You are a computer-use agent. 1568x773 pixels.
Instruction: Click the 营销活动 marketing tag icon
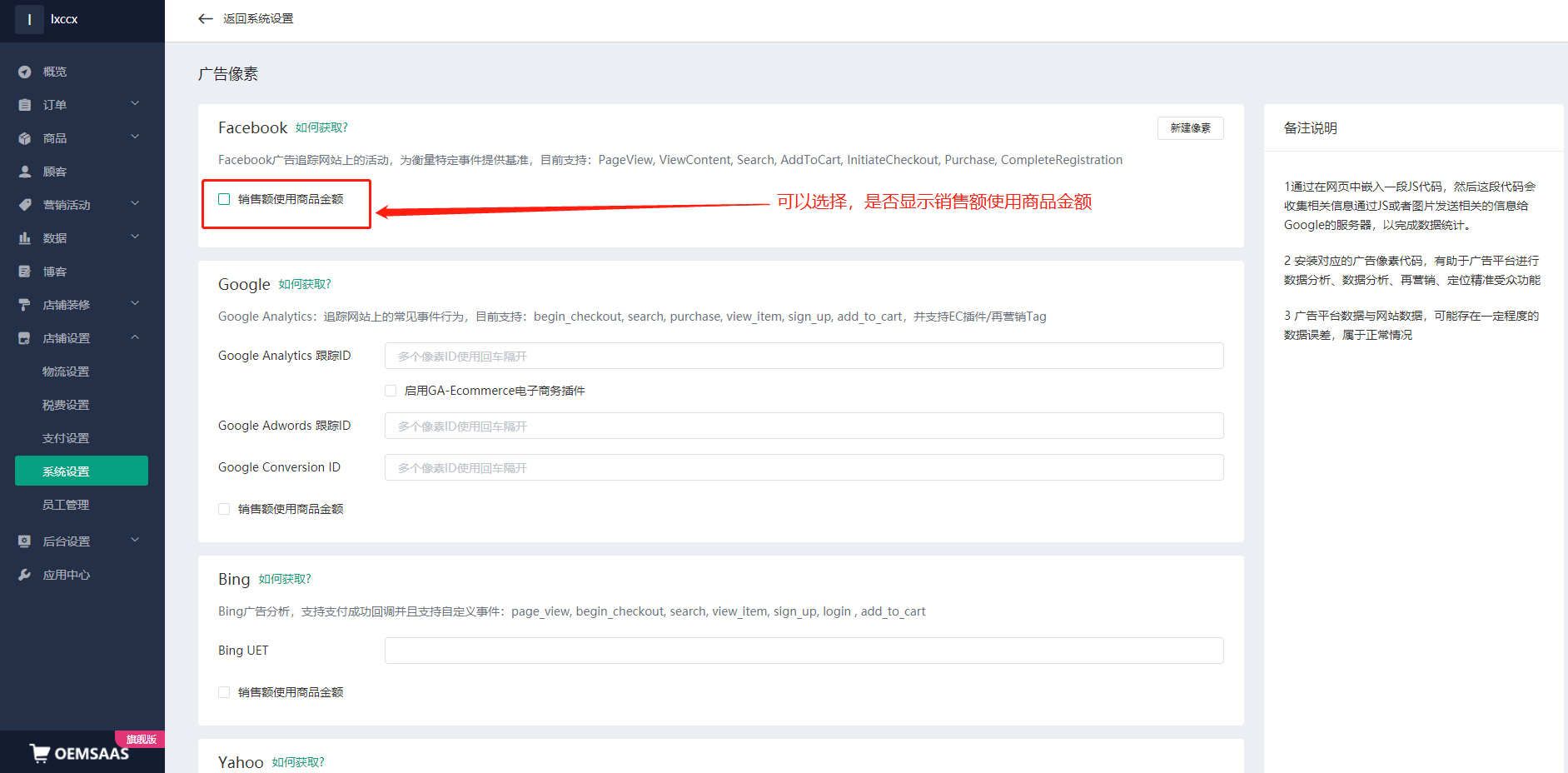(x=25, y=205)
